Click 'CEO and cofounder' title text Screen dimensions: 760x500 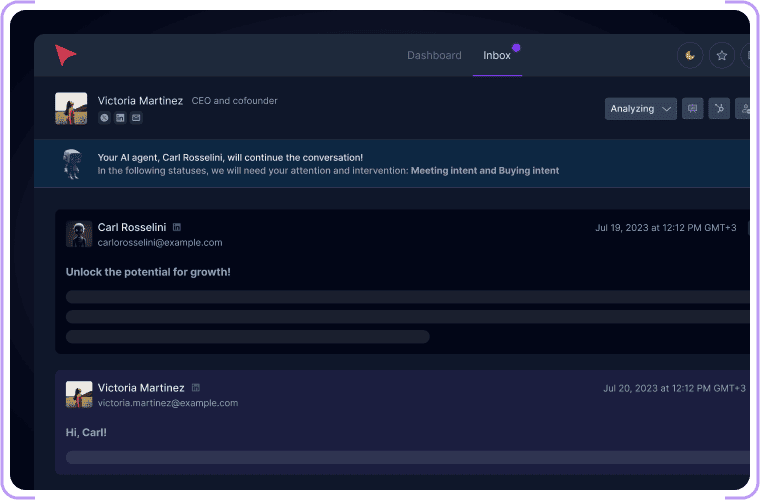[x=235, y=101]
